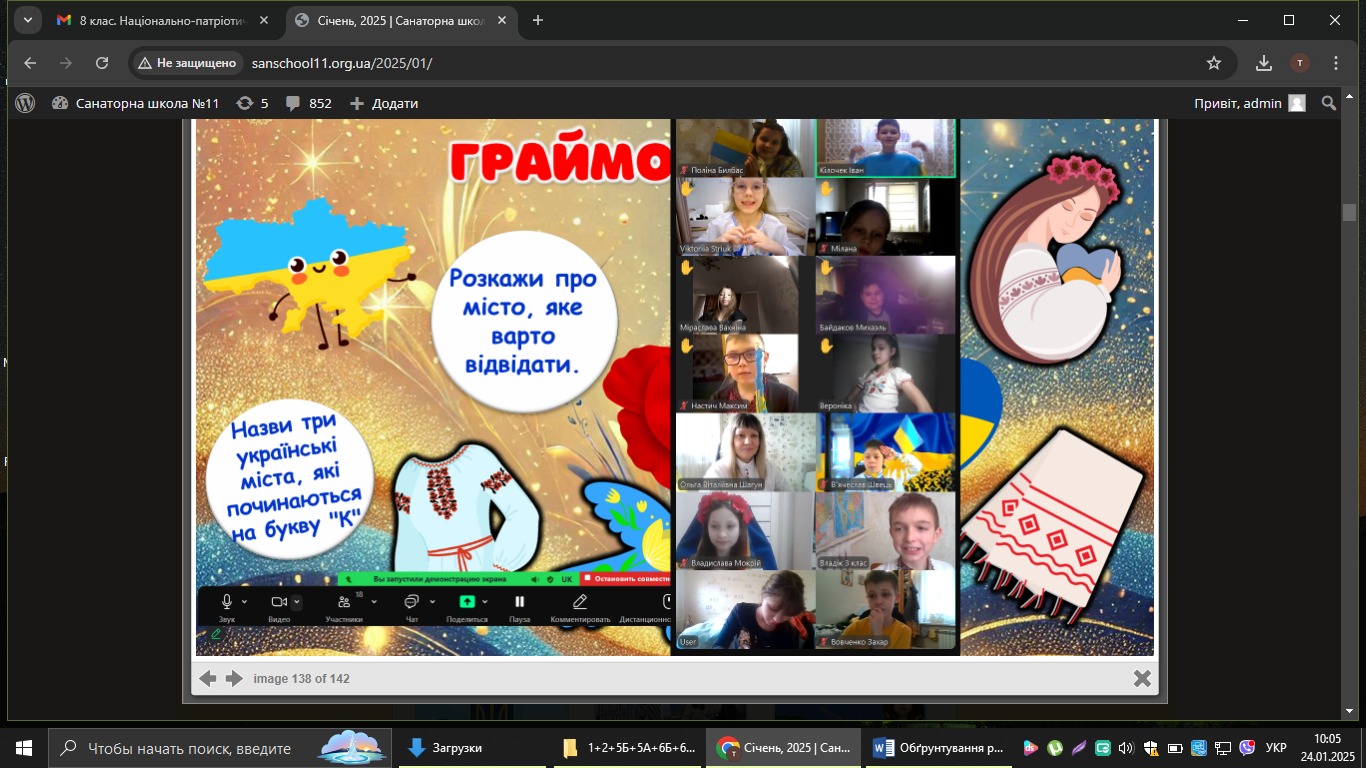Open WordPress updates showing 5
This screenshot has height=768, width=1366.
(x=252, y=103)
